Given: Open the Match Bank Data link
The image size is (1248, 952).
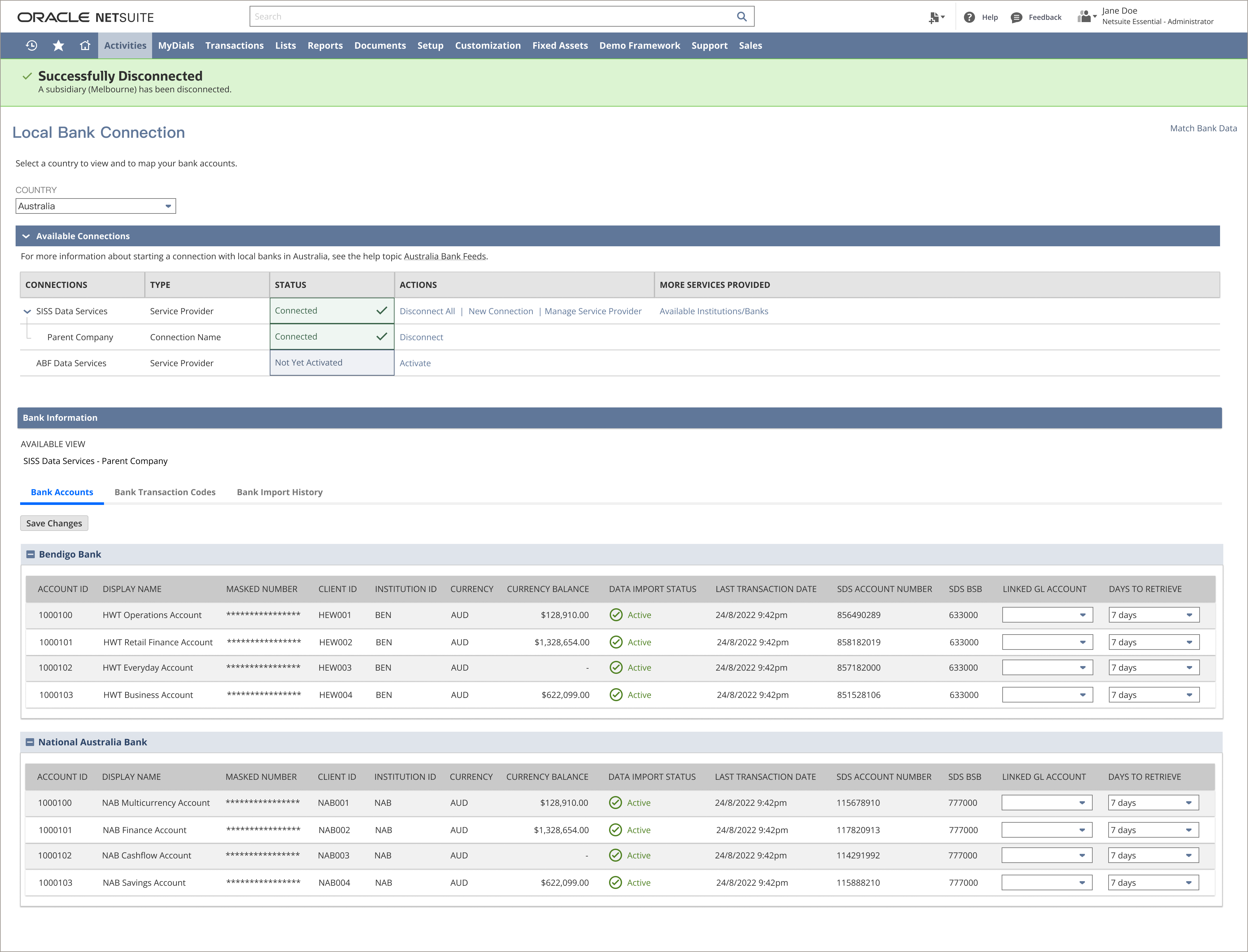Looking at the screenshot, I should 1203,128.
